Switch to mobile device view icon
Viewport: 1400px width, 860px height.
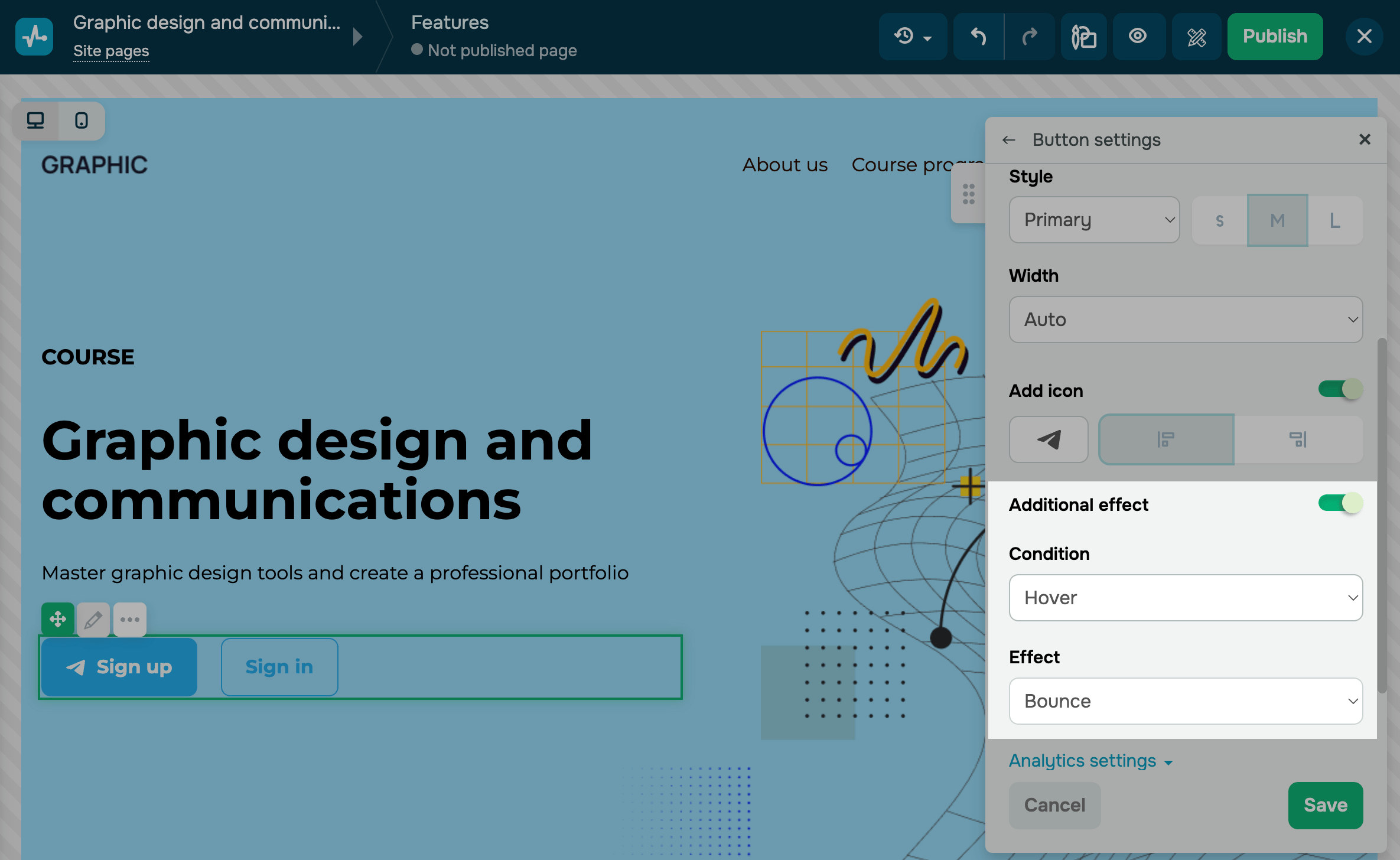tap(82, 120)
